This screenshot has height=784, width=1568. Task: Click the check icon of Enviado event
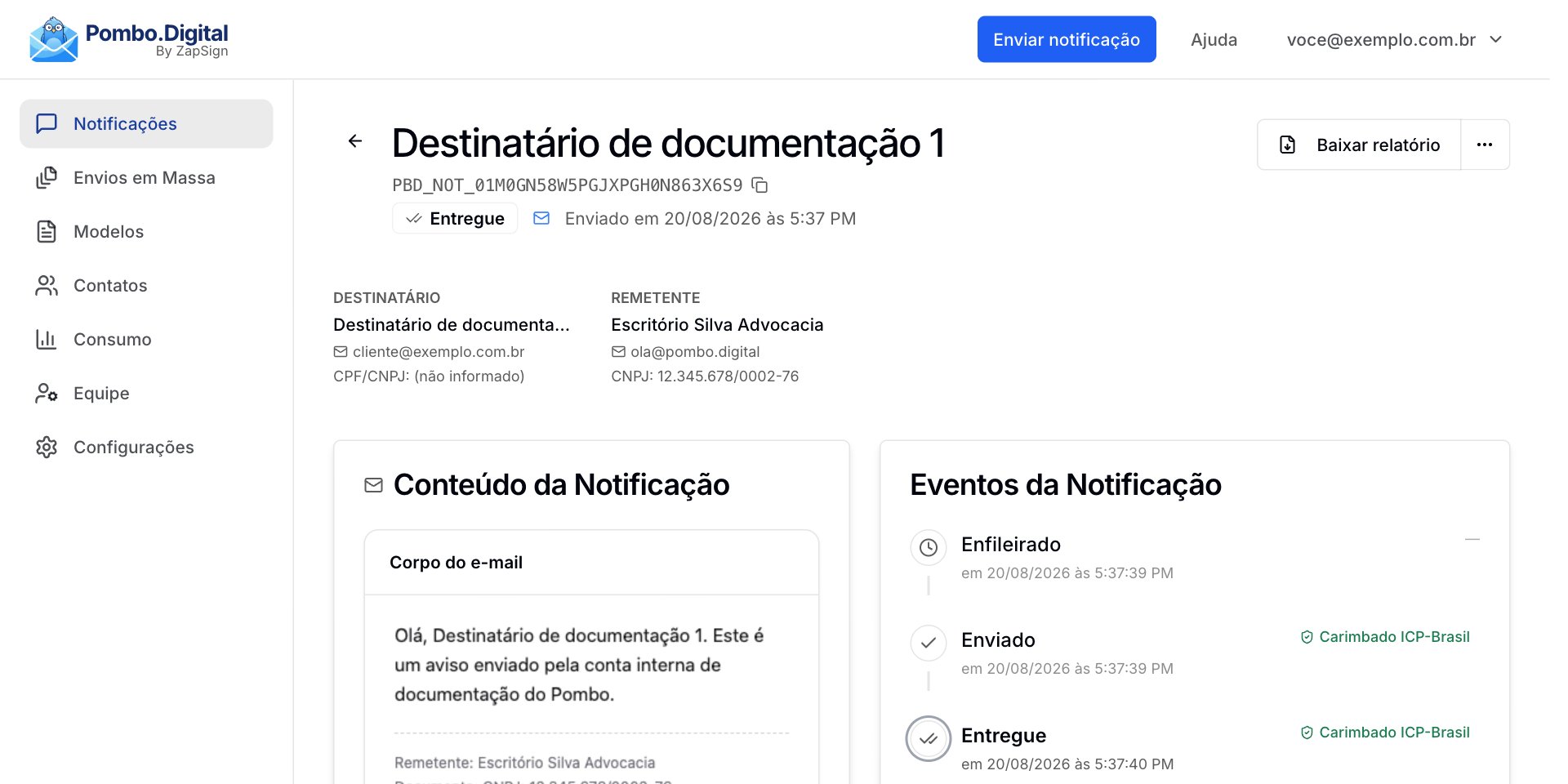(929, 643)
